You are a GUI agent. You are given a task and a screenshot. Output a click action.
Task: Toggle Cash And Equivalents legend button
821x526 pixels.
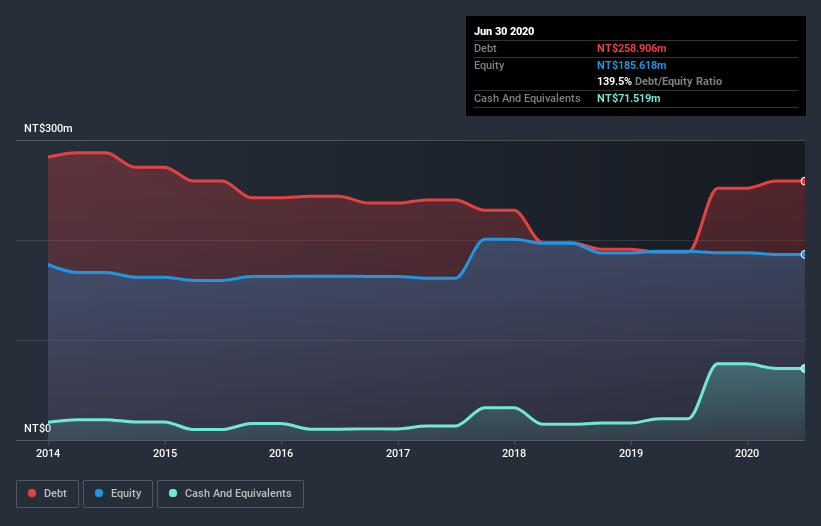coord(230,494)
